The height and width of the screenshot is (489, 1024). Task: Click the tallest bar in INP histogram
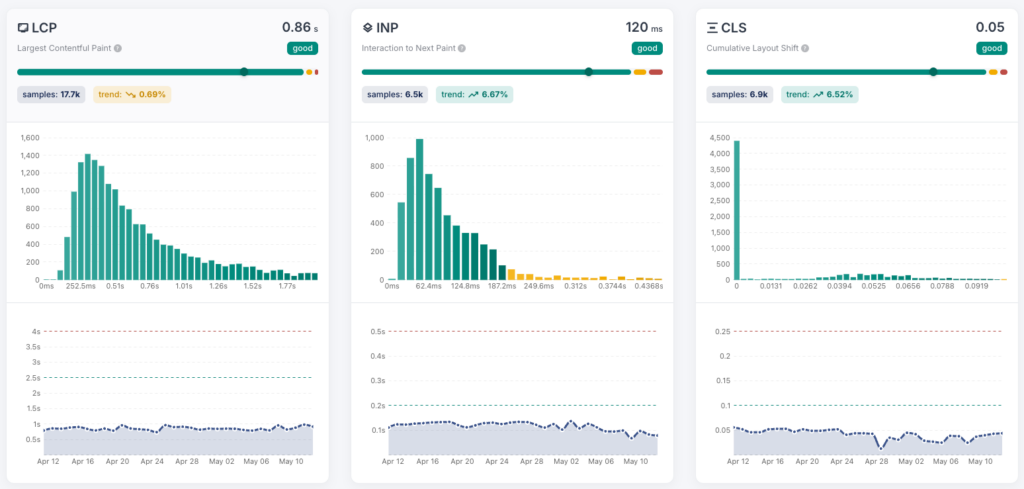click(x=419, y=210)
